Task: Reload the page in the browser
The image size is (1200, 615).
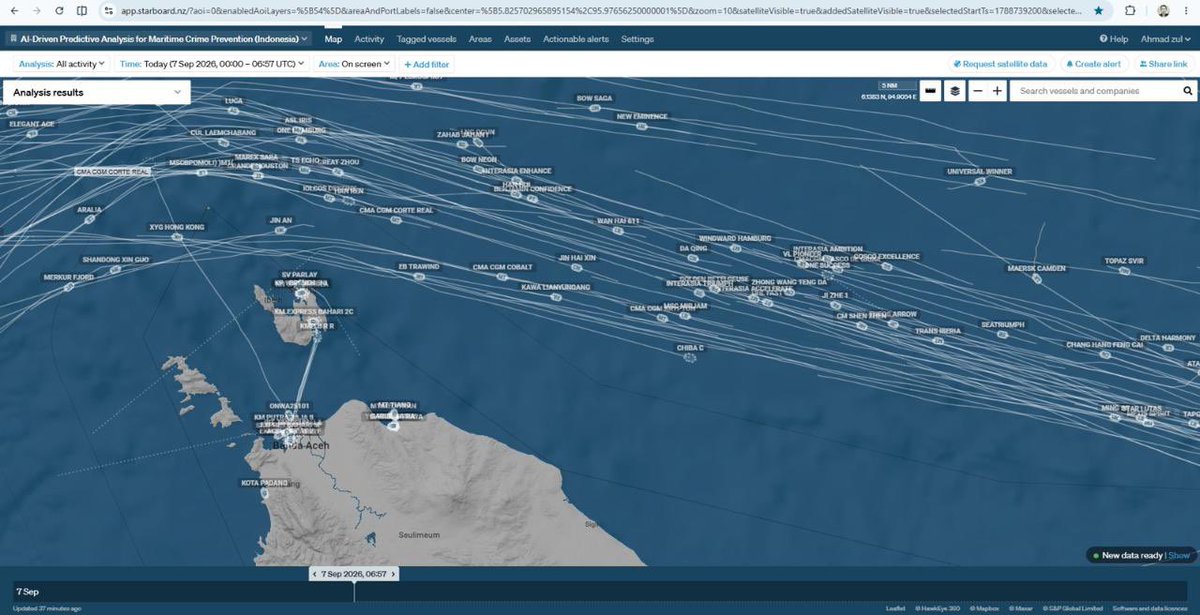Action: [60, 11]
